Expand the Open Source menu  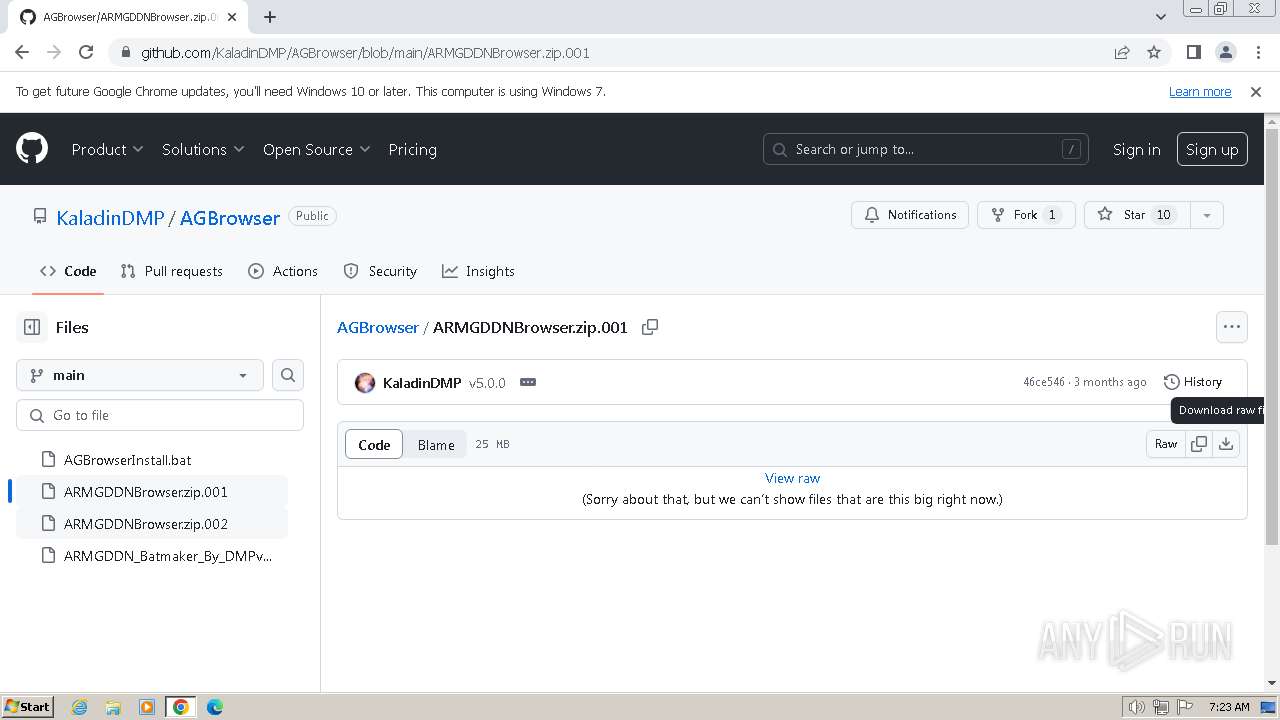click(316, 149)
